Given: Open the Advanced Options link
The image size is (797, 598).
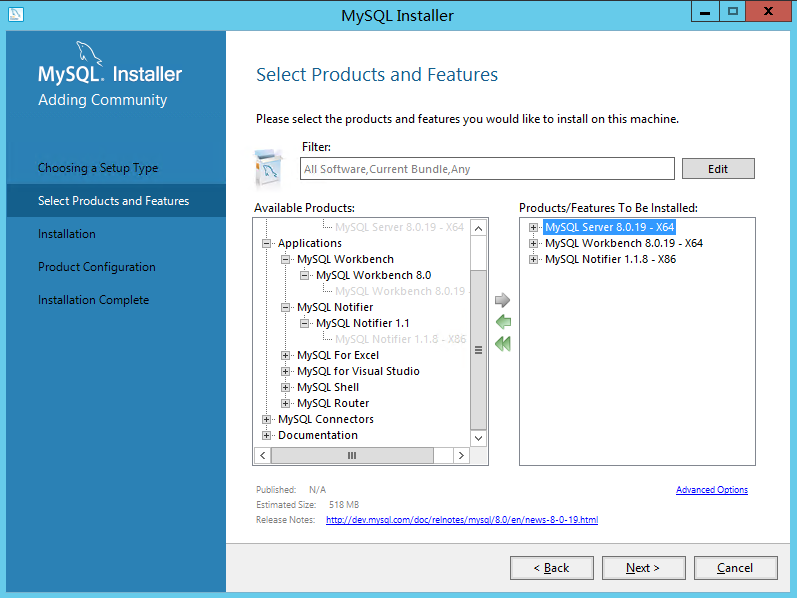Looking at the screenshot, I should (x=712, y=490).
